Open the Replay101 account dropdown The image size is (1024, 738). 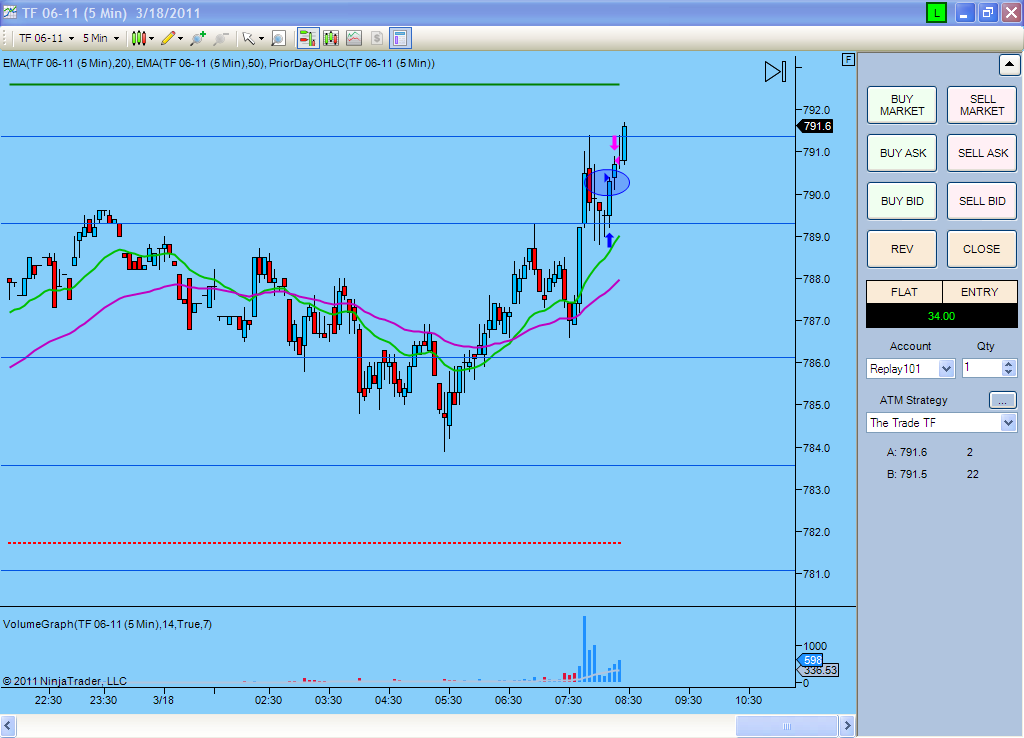coord(910,369)
